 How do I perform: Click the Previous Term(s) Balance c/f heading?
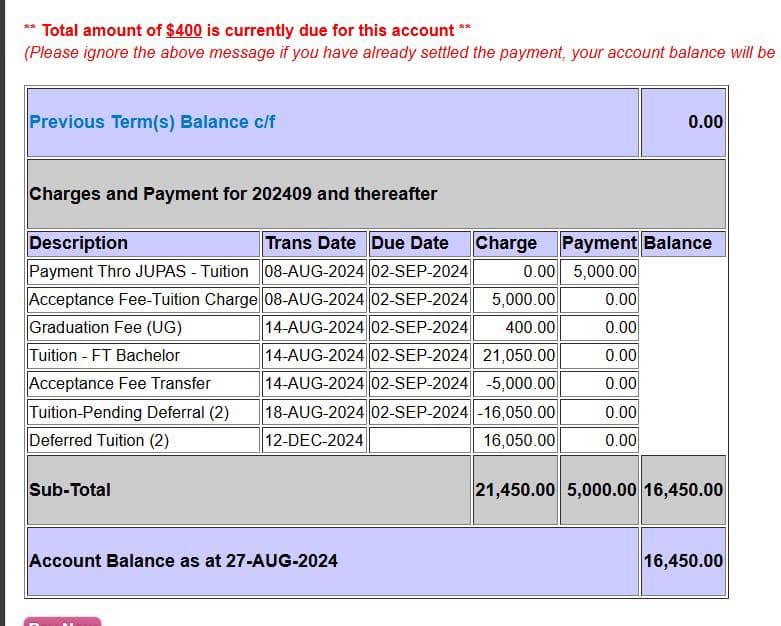click(x=152, y=122)
